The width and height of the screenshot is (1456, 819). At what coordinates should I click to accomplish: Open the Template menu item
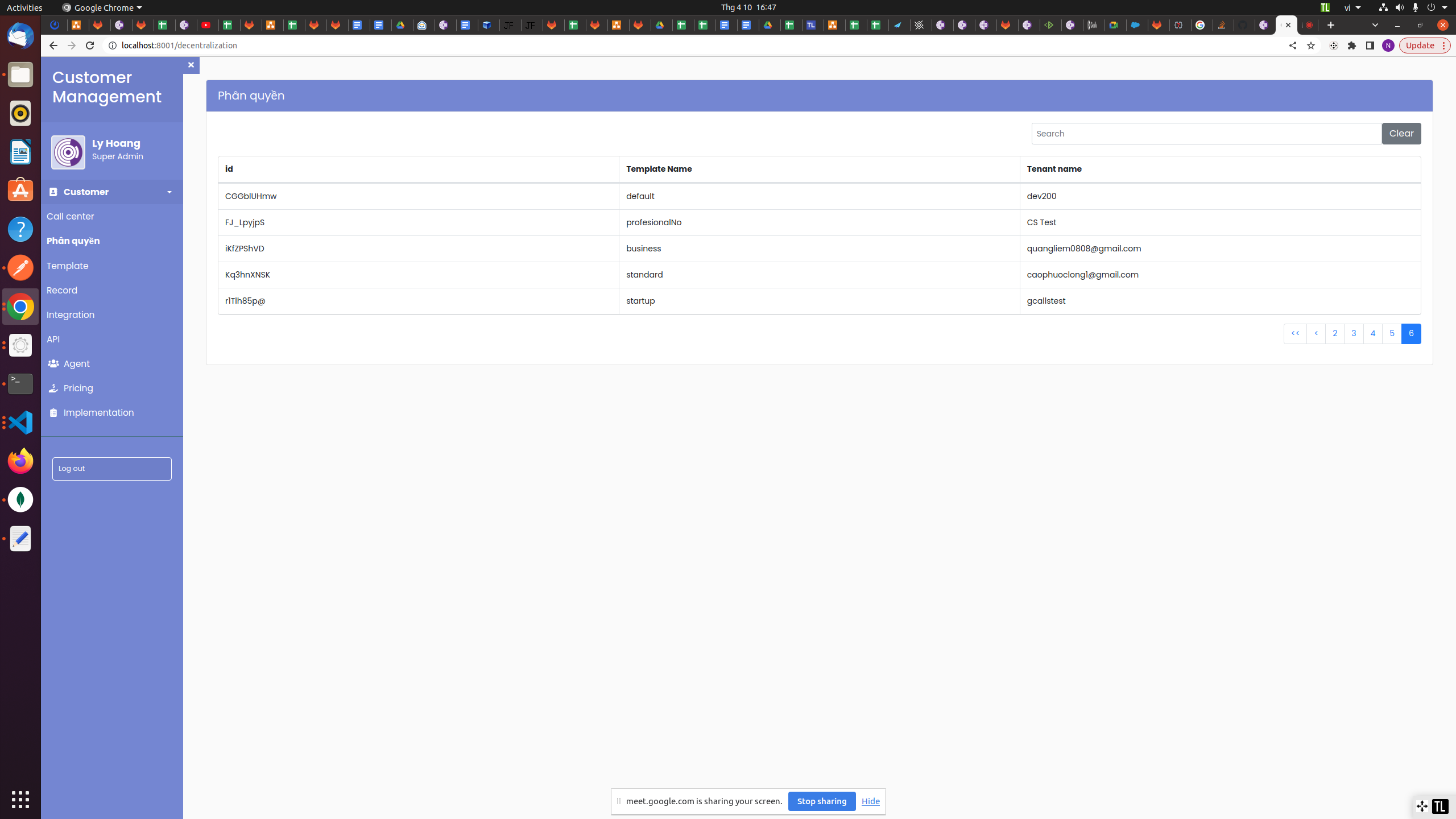[67, 266]
